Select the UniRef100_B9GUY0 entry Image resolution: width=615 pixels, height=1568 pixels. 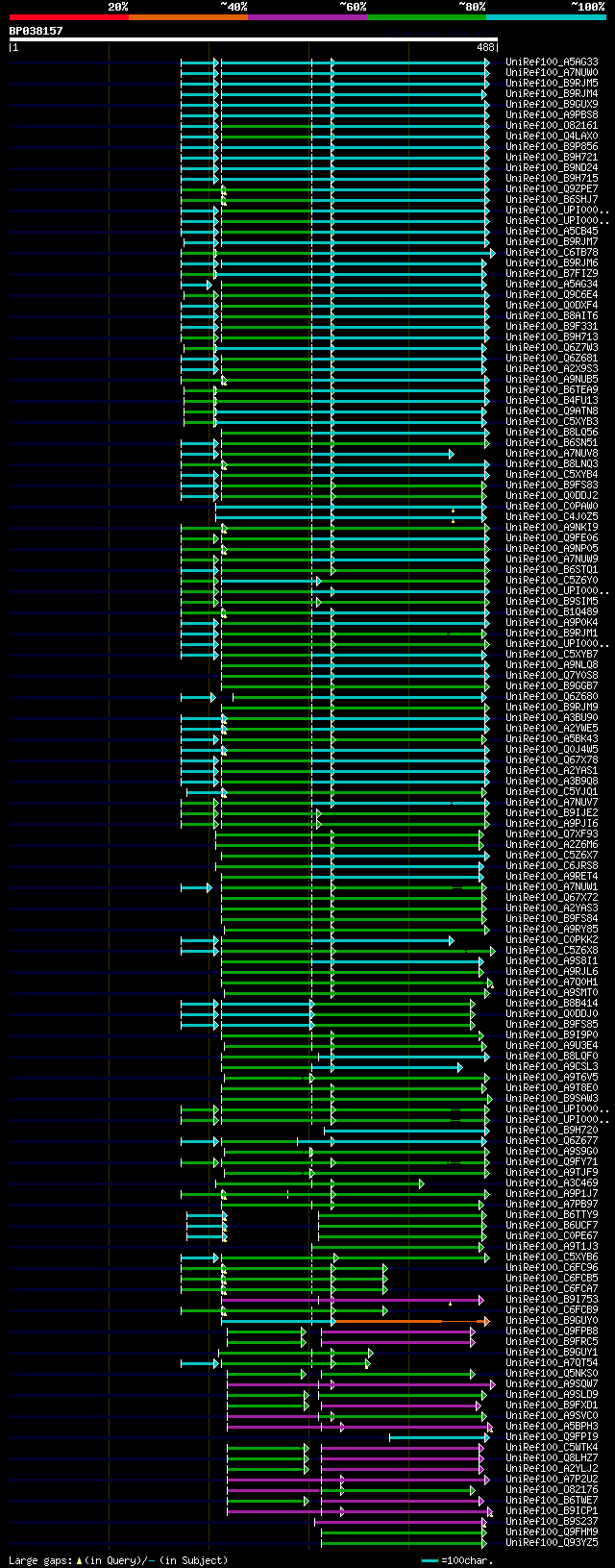(x=552, y=1320)
